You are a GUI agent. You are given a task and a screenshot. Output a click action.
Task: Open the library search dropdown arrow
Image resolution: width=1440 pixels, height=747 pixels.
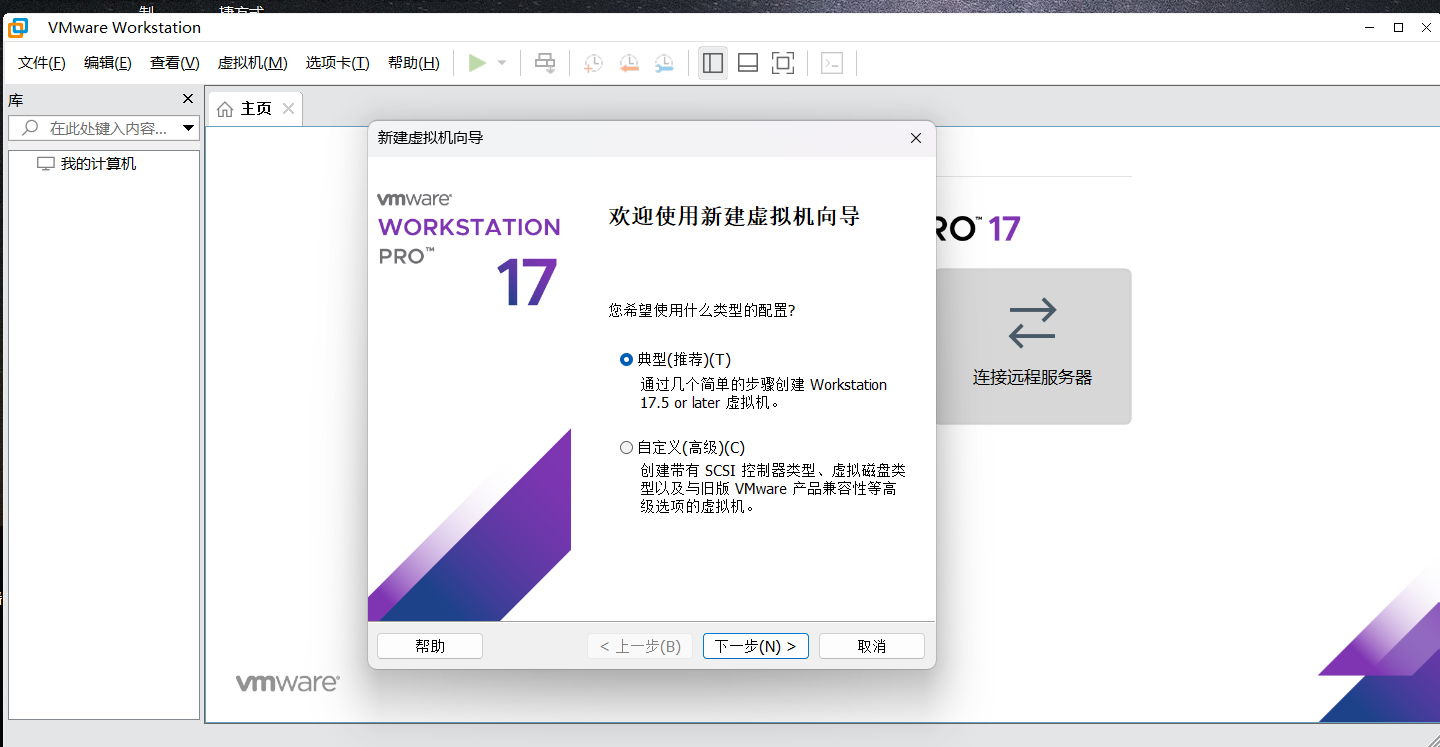click(188, 128)
